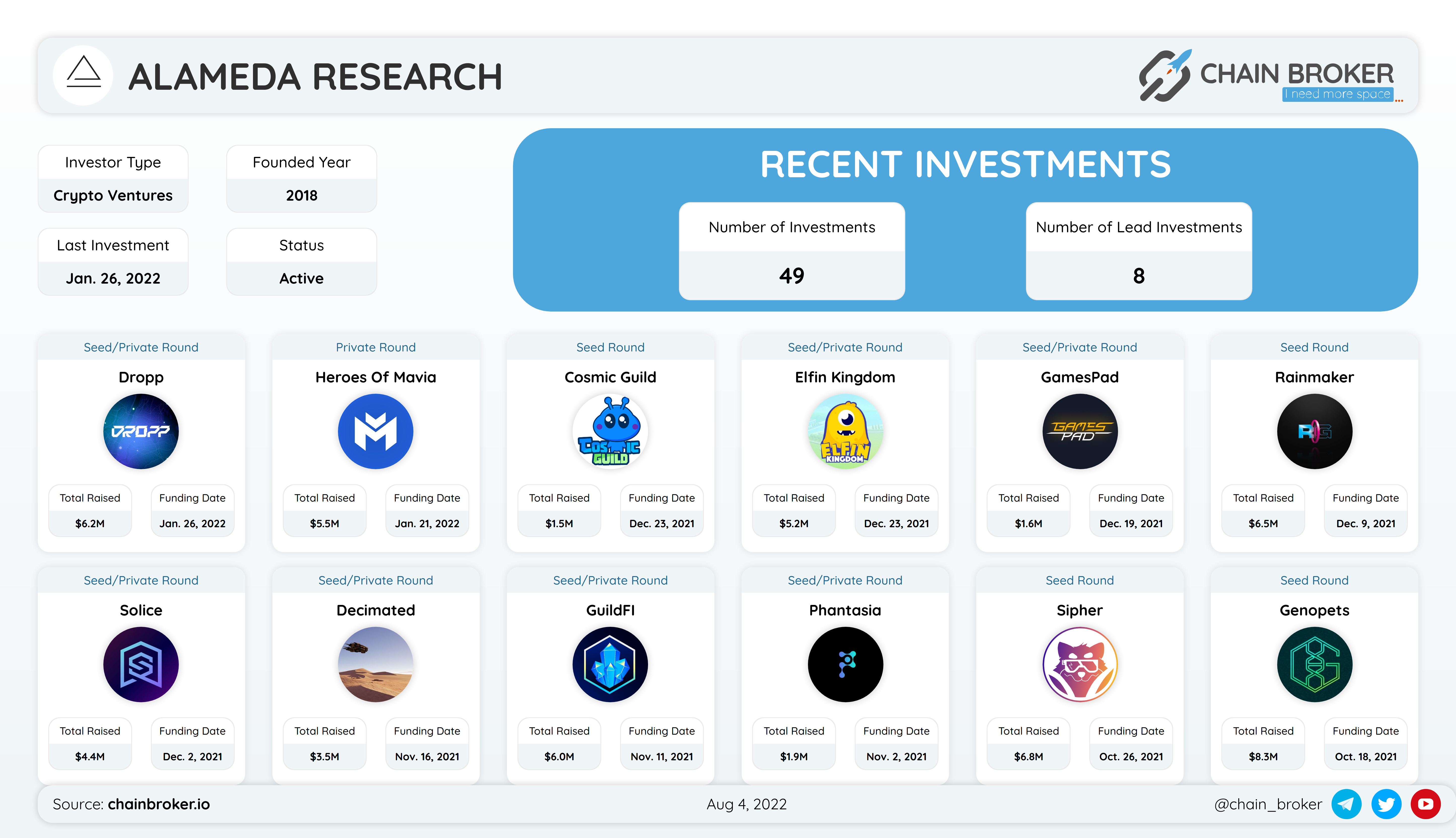Select the Sipher fox logo
This screenshot has height=838, width=1456.
(1080, 664)
